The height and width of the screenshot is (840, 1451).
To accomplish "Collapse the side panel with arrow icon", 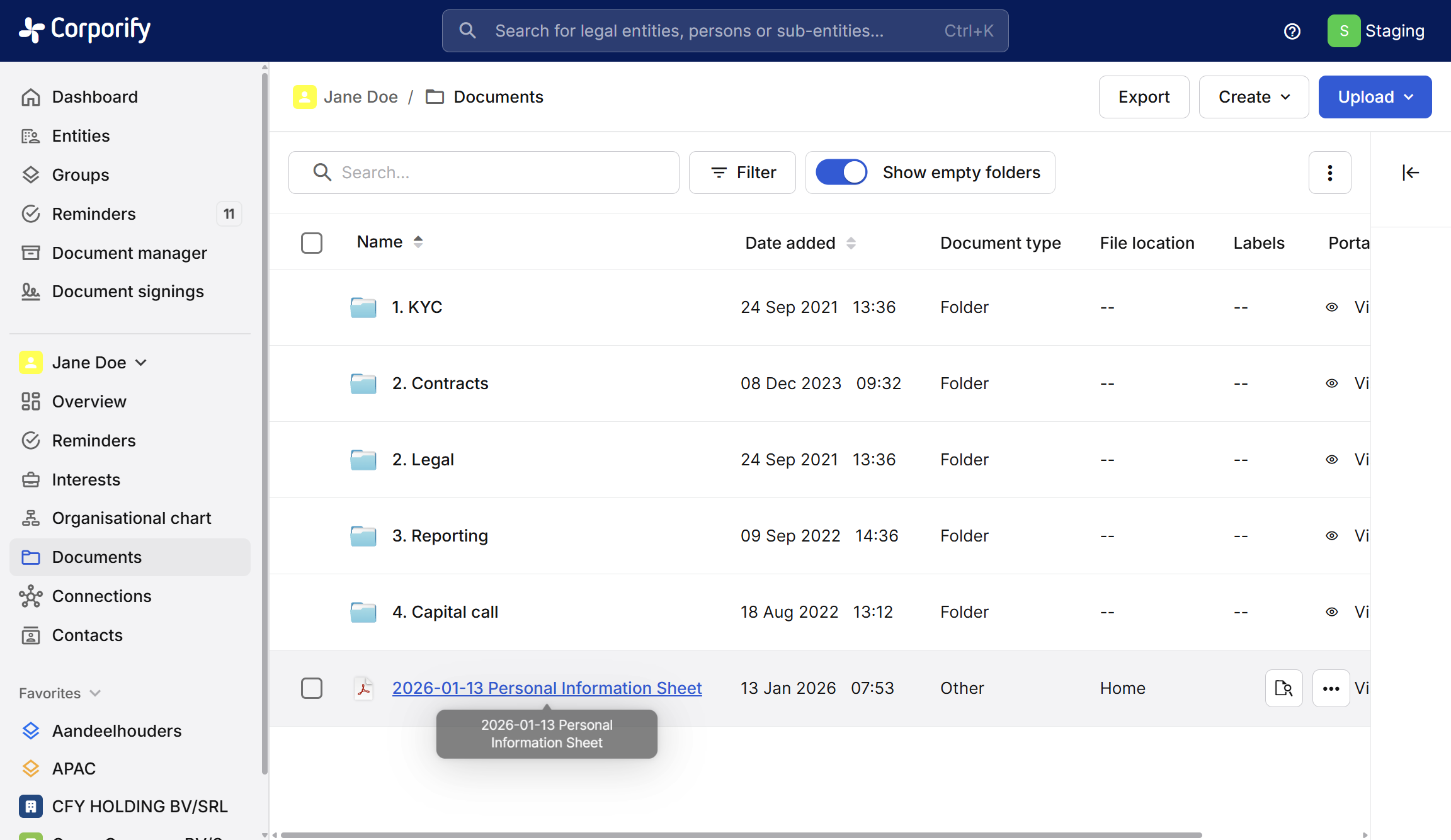I will click(x=1410, y=173).
